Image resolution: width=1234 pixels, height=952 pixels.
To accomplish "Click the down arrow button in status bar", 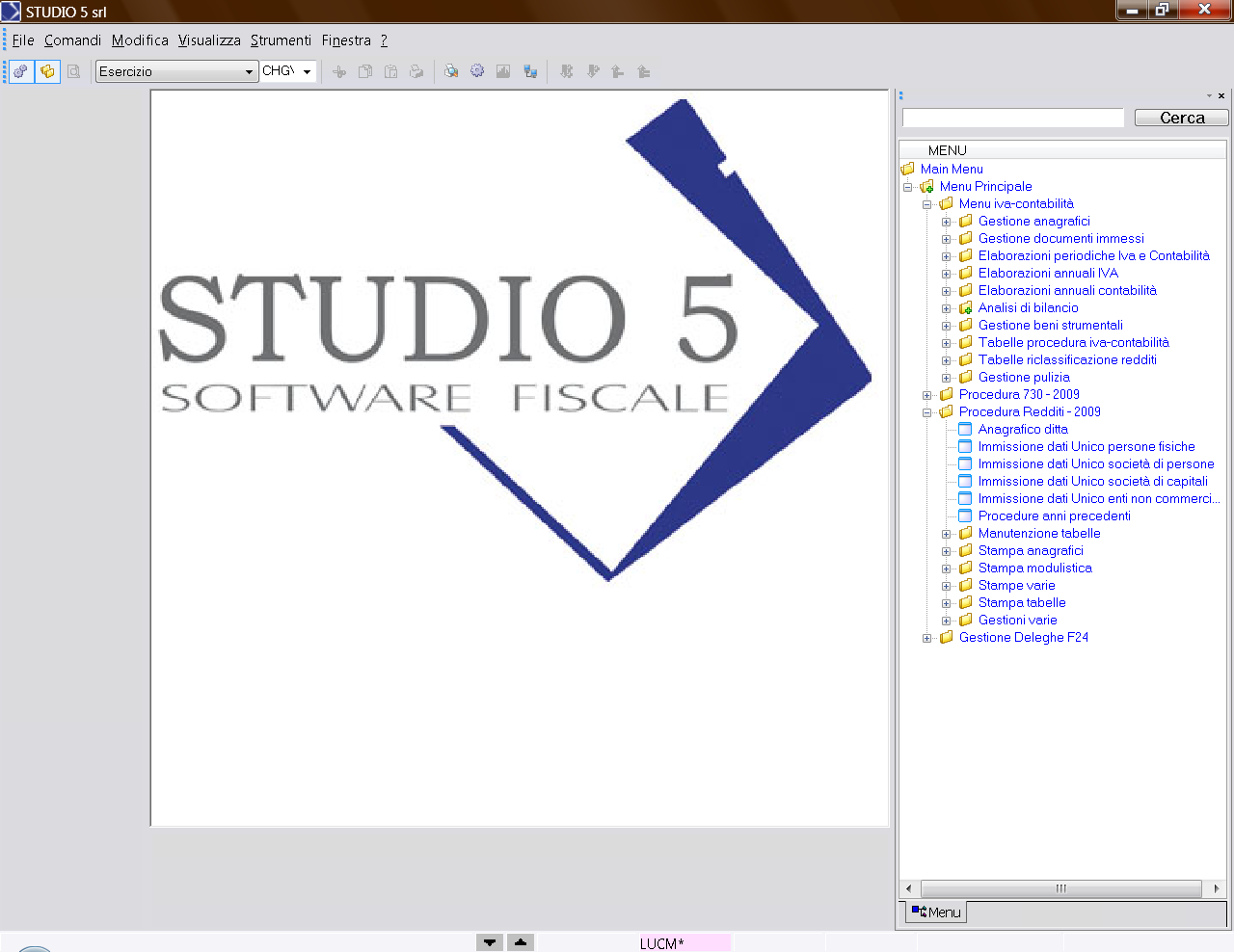I will [490, 942].
